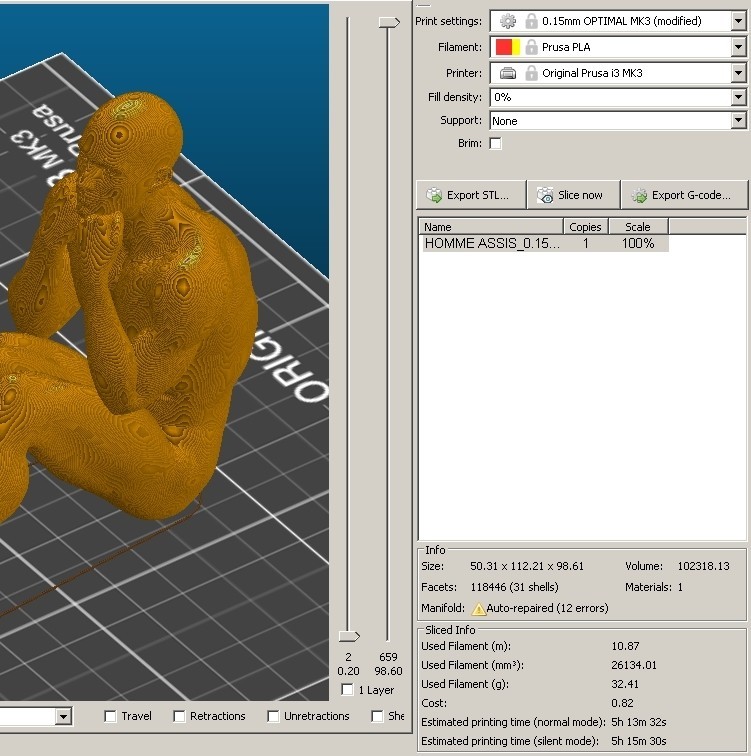Click the Scale column header
Viewport: 751px width, 756px height.
(x=638, y=227)
